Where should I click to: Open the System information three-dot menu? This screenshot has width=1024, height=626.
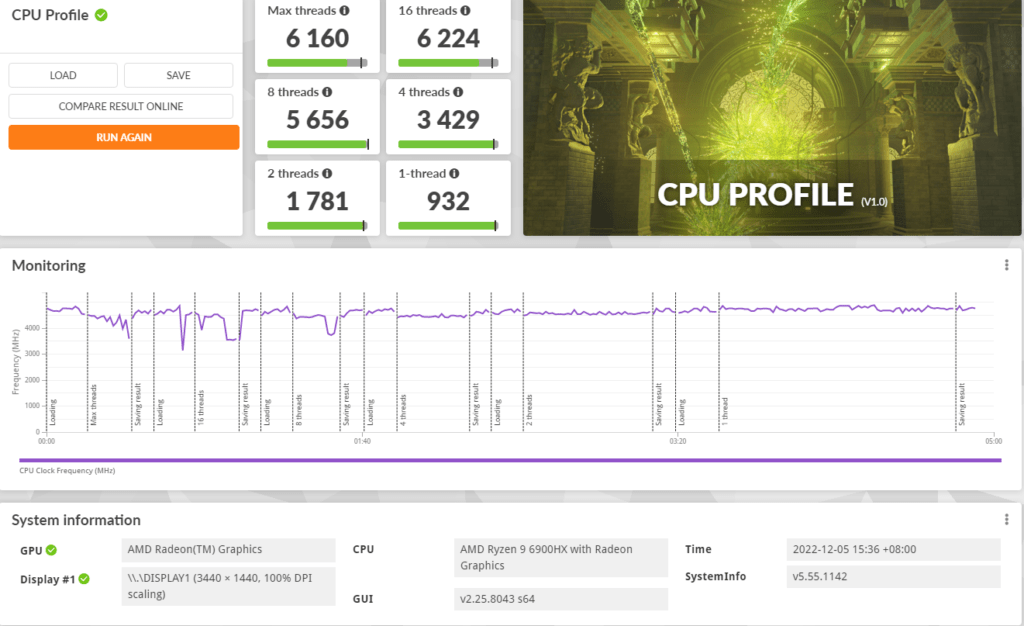(x=1006, y=520)
